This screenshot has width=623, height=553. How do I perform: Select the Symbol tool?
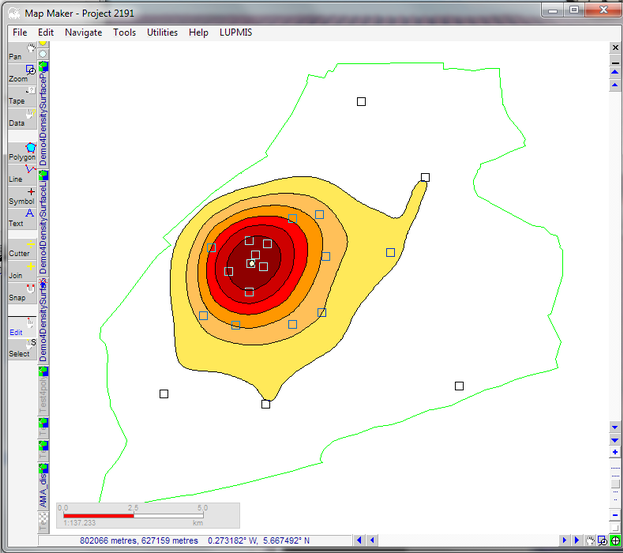[x=22, y=195]
